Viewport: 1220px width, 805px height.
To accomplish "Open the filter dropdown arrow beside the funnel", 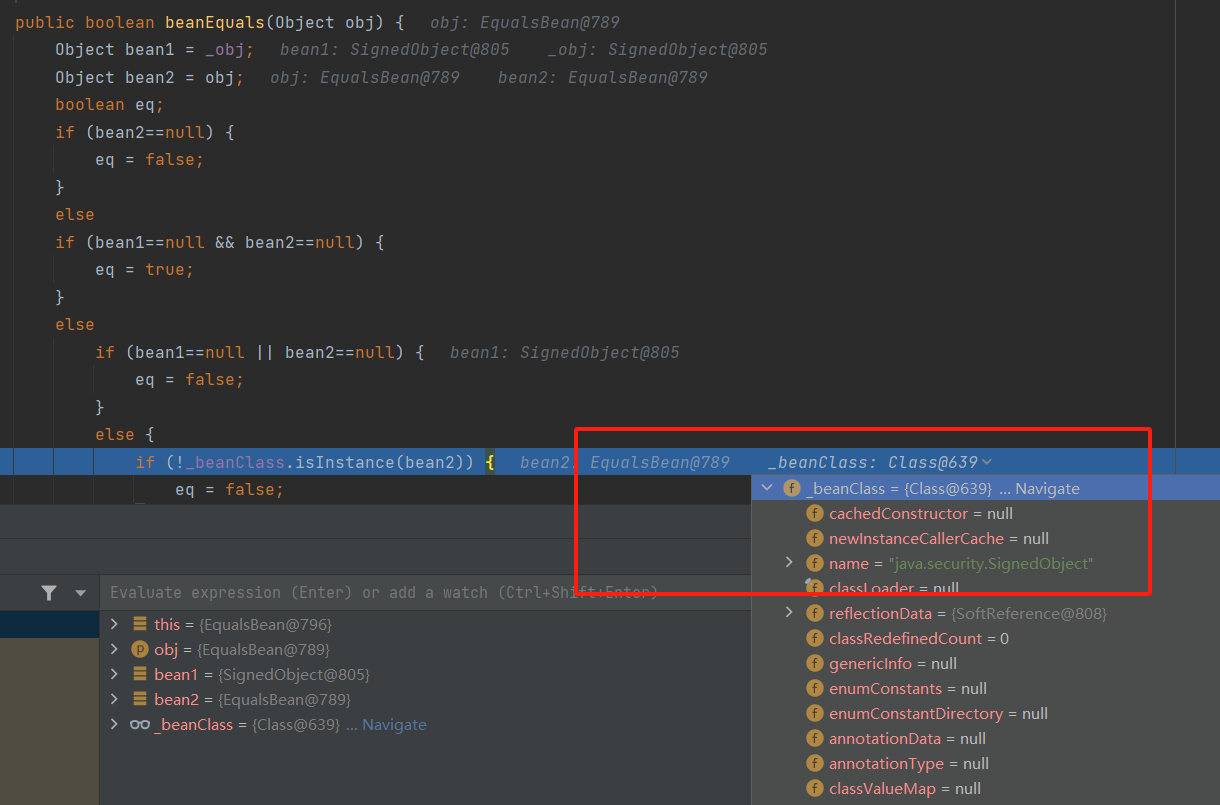I will [81, 593].
